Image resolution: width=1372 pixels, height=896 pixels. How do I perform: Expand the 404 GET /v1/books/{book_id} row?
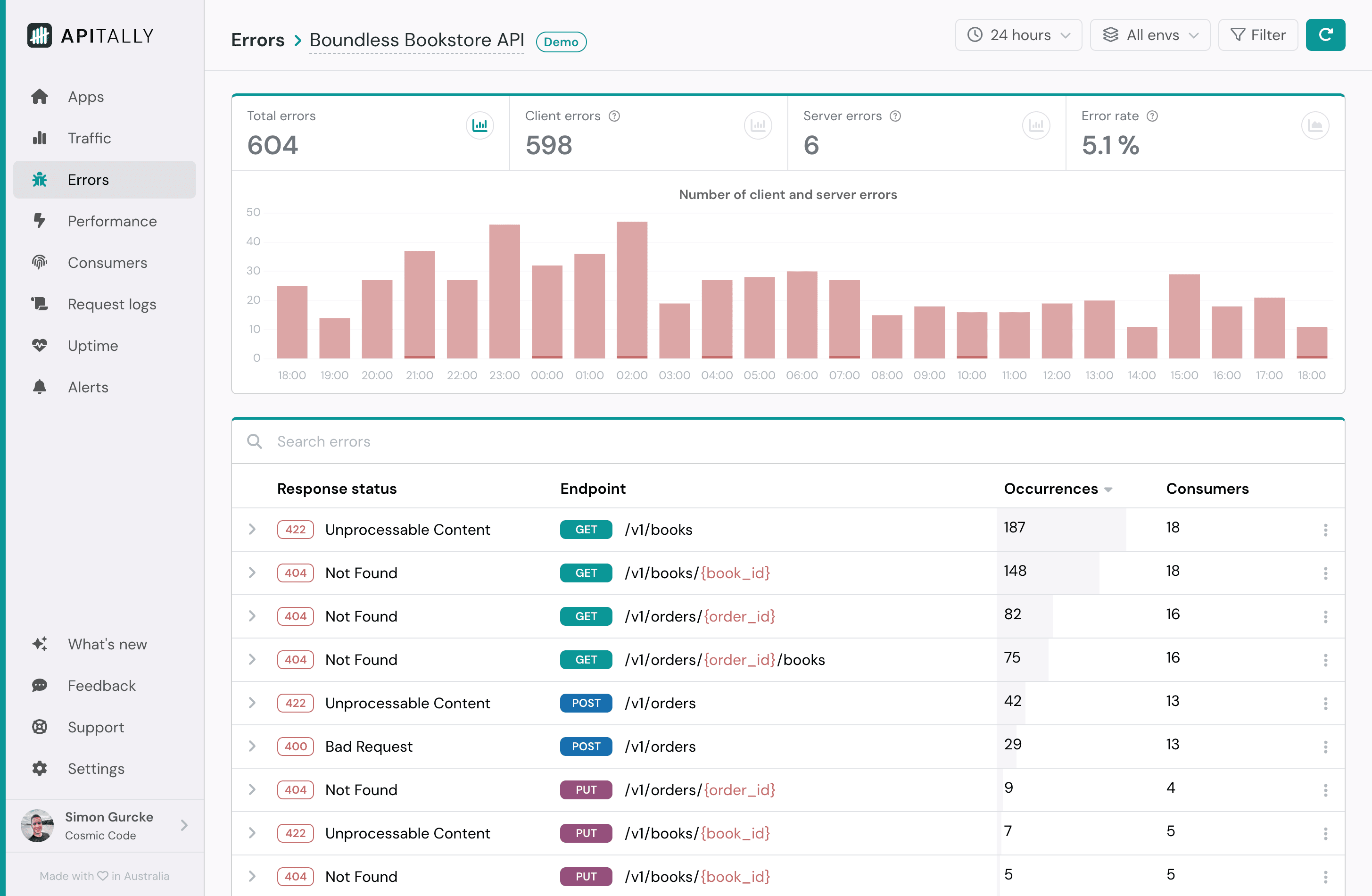(252, 572)
